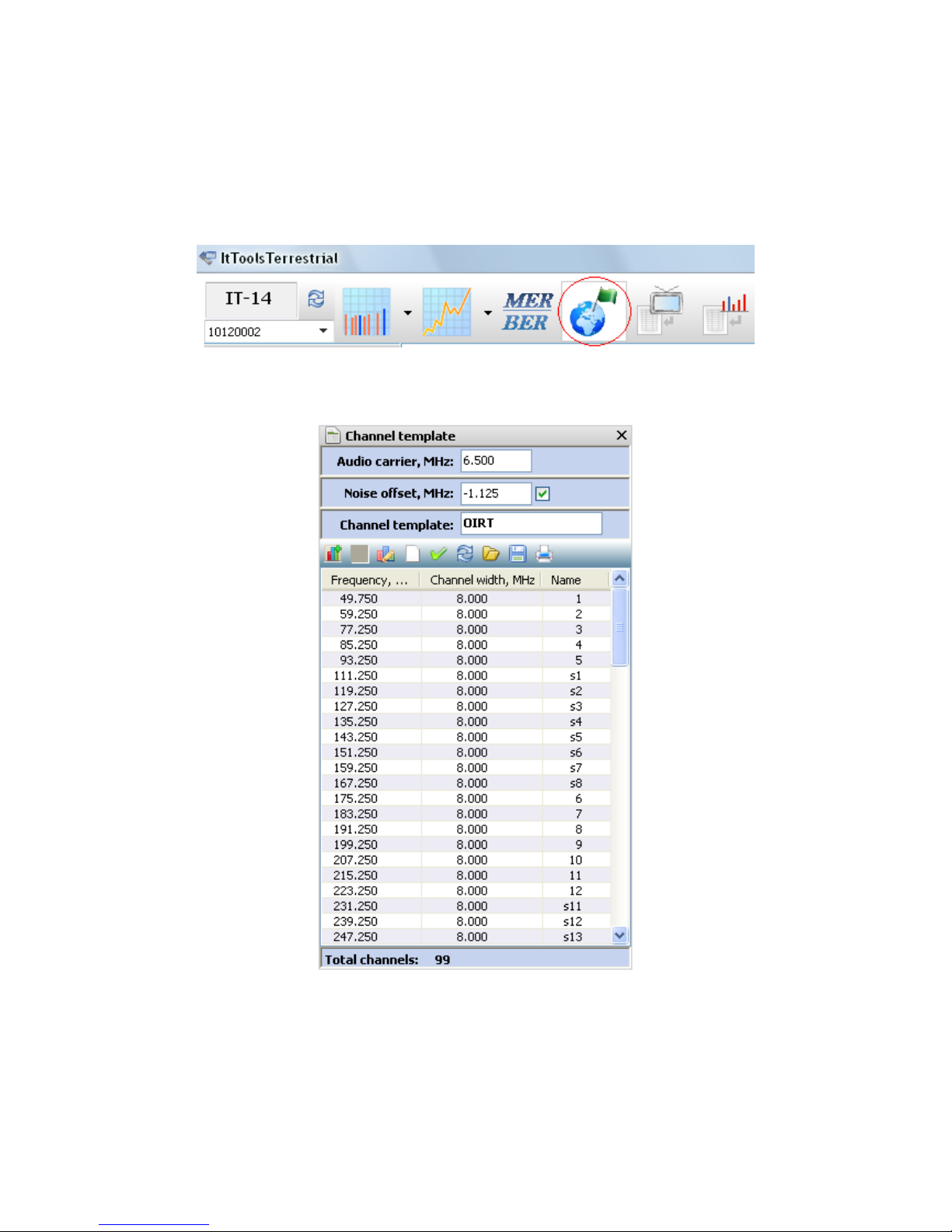Sort by Name column header

[575, 580]
